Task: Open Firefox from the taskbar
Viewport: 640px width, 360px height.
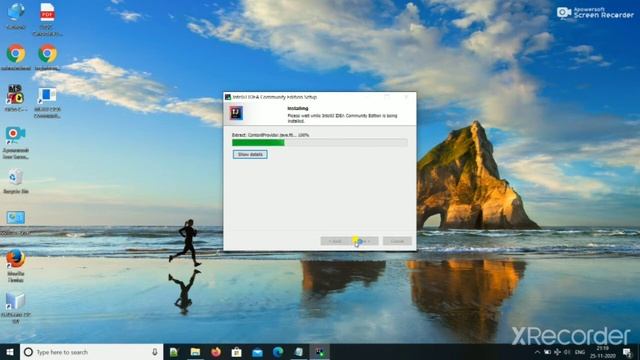Action: (216, 352)
